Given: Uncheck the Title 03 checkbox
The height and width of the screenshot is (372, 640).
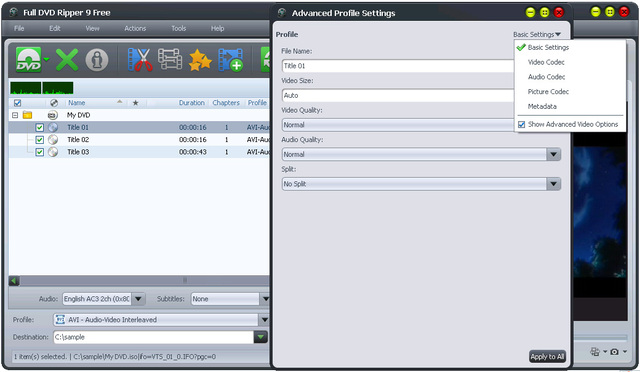Looking at the screenshot, I should click(x=40, y=152).
